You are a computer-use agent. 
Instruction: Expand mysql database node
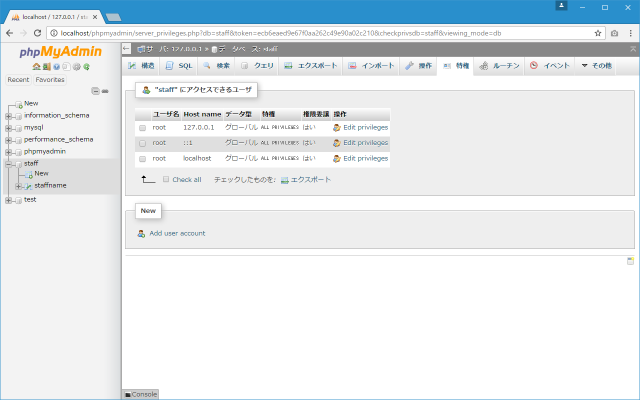[8, 128]
